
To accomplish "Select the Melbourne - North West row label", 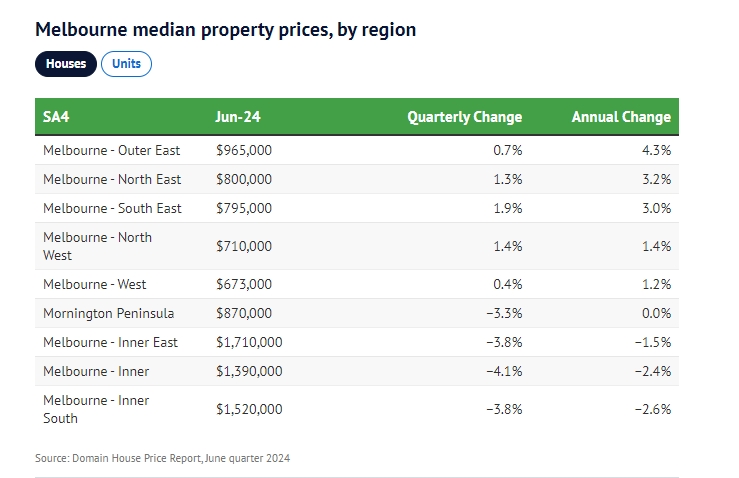I will pyautogui.click(x=98, y=246).
